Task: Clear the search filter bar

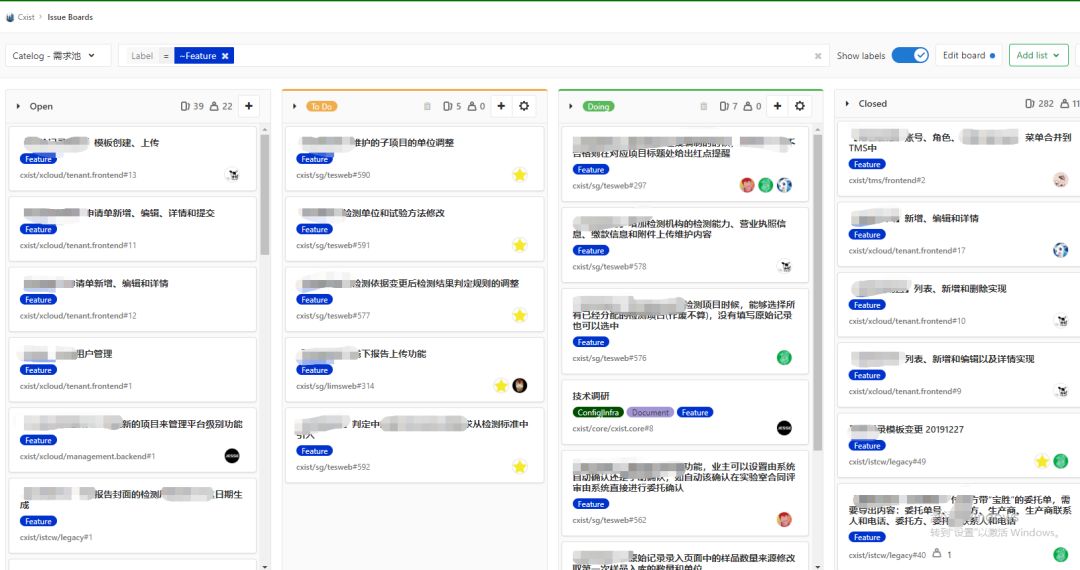Action: pyautogui.click(x=818, y=56)
